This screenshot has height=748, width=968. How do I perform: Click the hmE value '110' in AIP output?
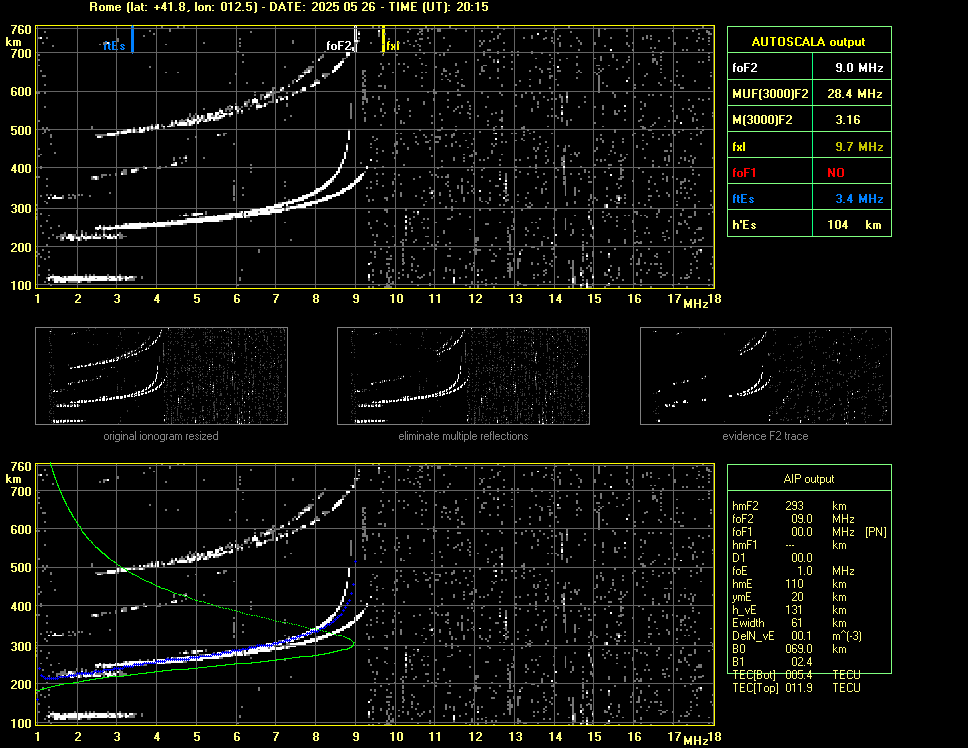(795, 584)
